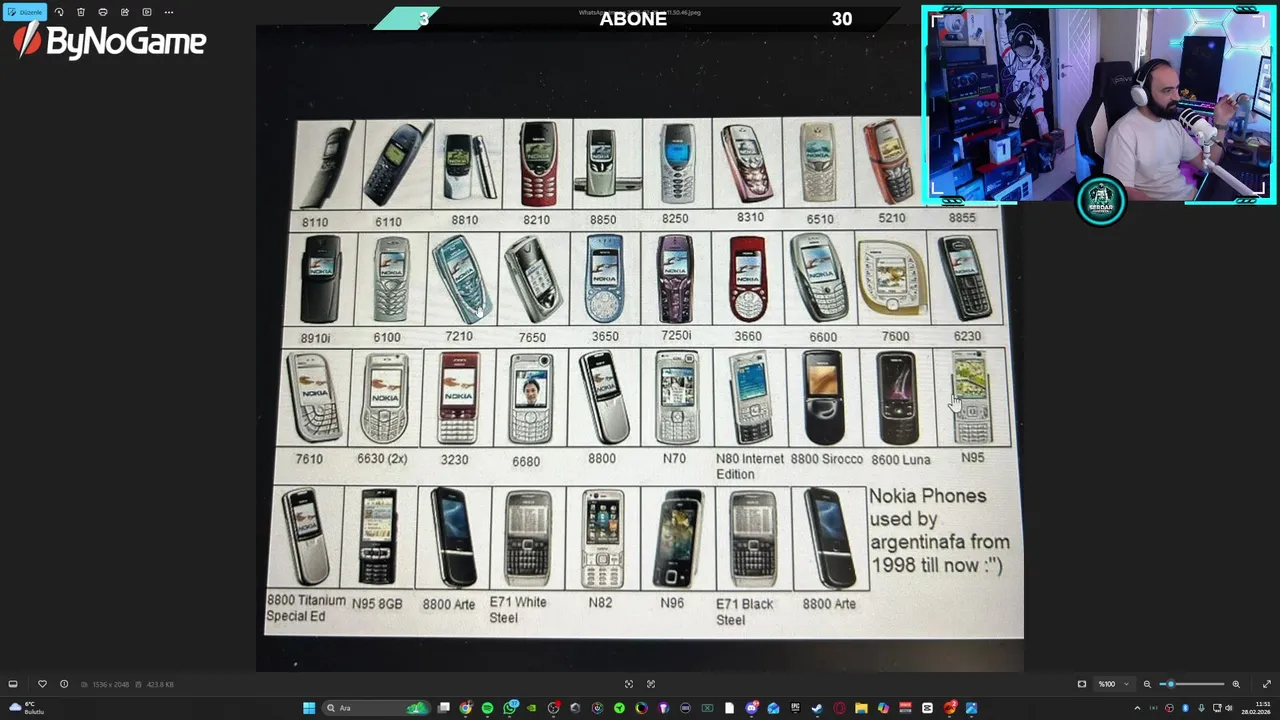Delete the photo using the trash icon
Viewport: 1280px width, 720px height.
point(81,12)
